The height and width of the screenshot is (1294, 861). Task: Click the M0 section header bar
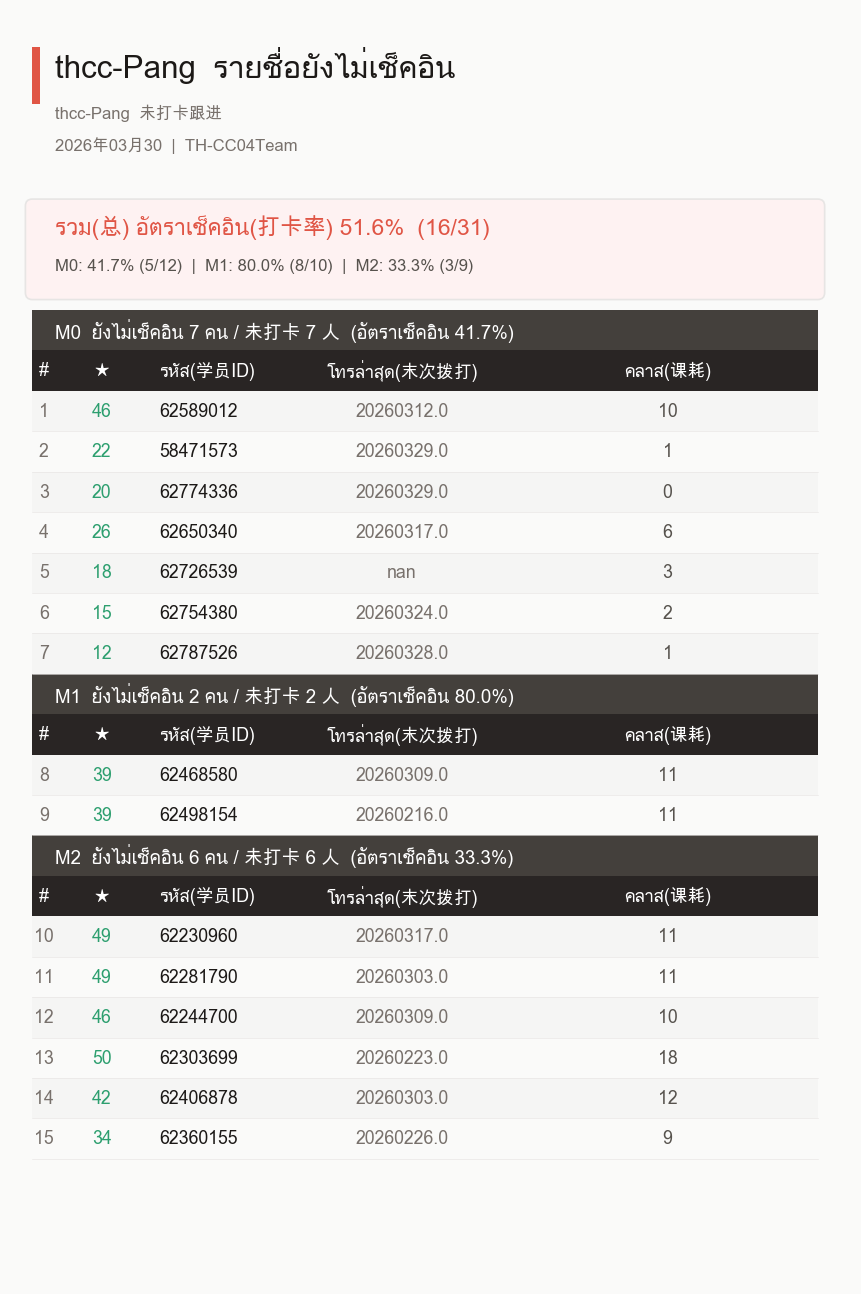[425, 331]
